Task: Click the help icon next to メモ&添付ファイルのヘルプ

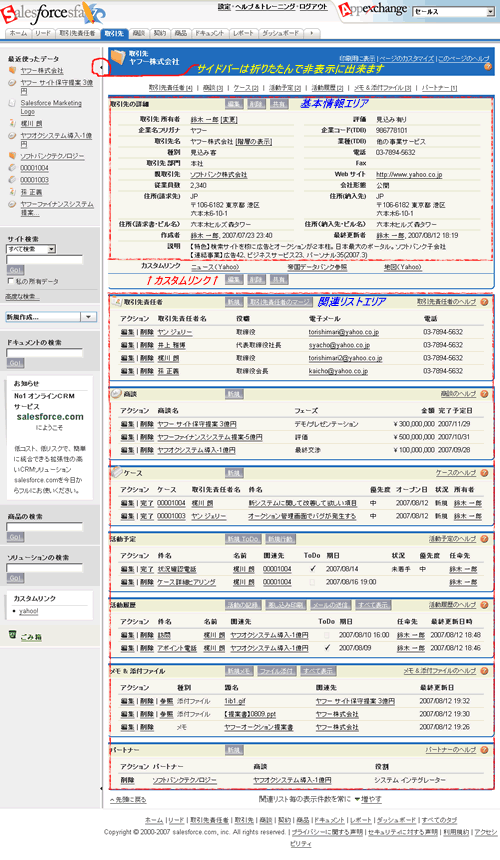Action: point(484,671)
